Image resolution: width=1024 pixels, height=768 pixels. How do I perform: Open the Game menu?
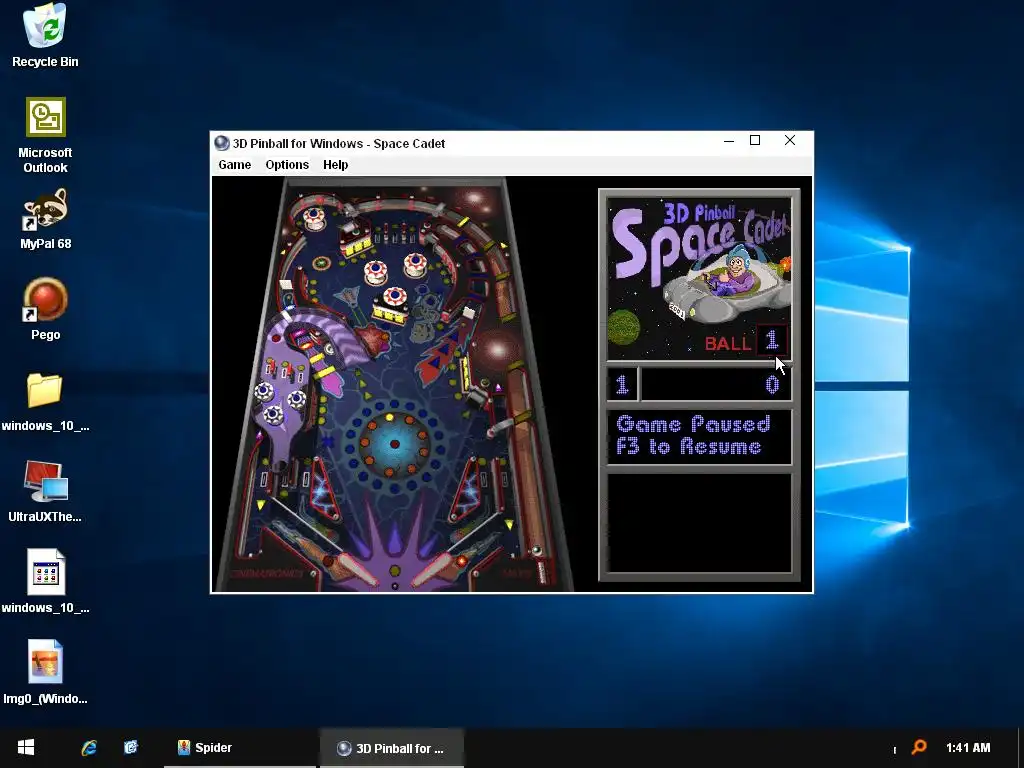pos(234,165)
